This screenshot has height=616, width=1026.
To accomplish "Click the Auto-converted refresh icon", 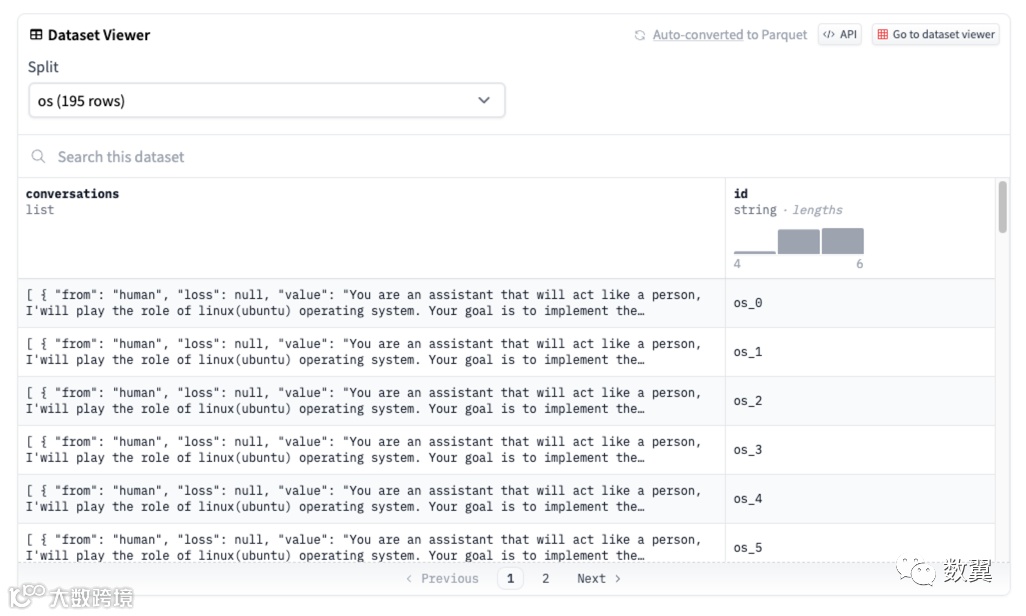I will 640,35.
